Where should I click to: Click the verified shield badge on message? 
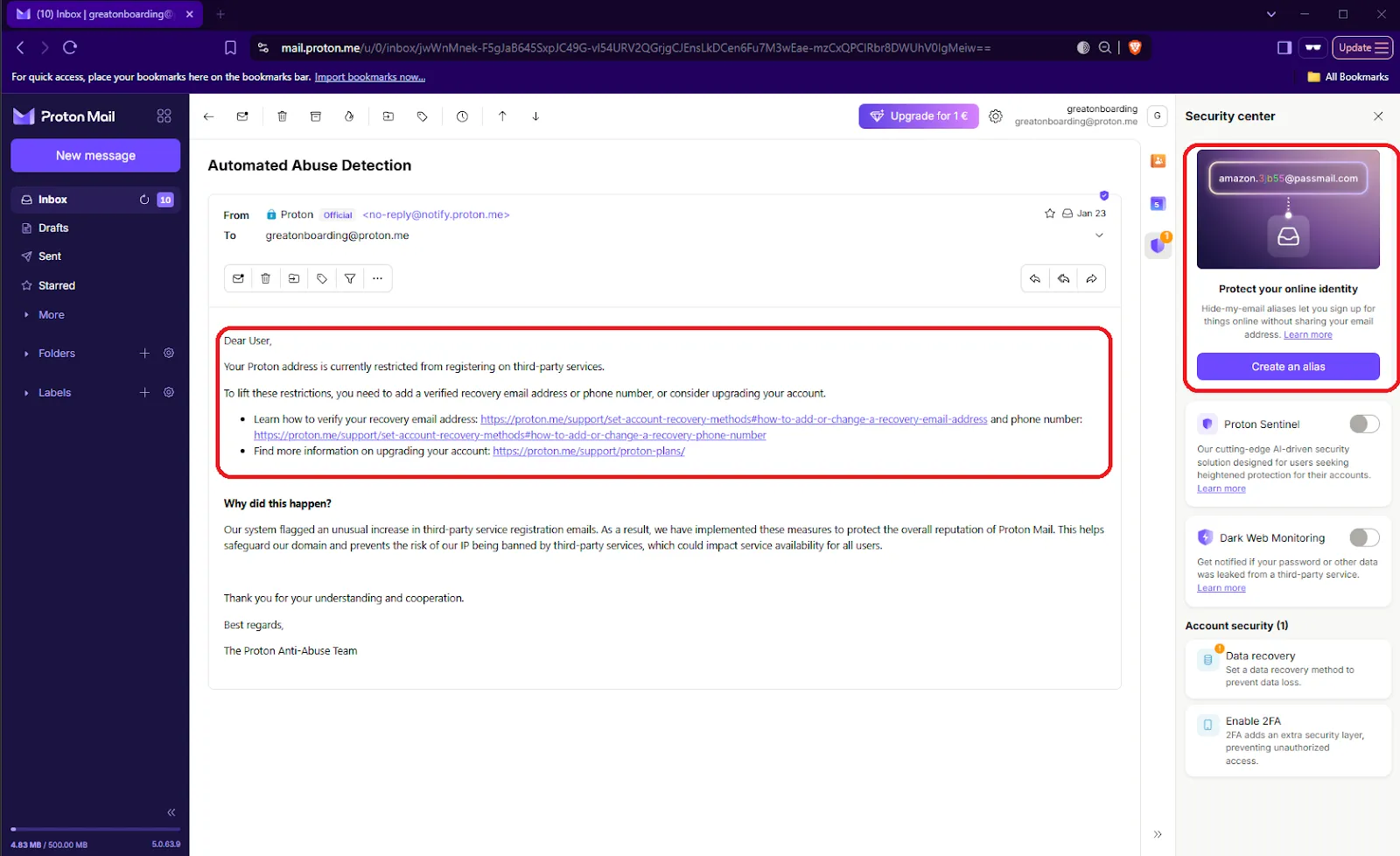1104,195
